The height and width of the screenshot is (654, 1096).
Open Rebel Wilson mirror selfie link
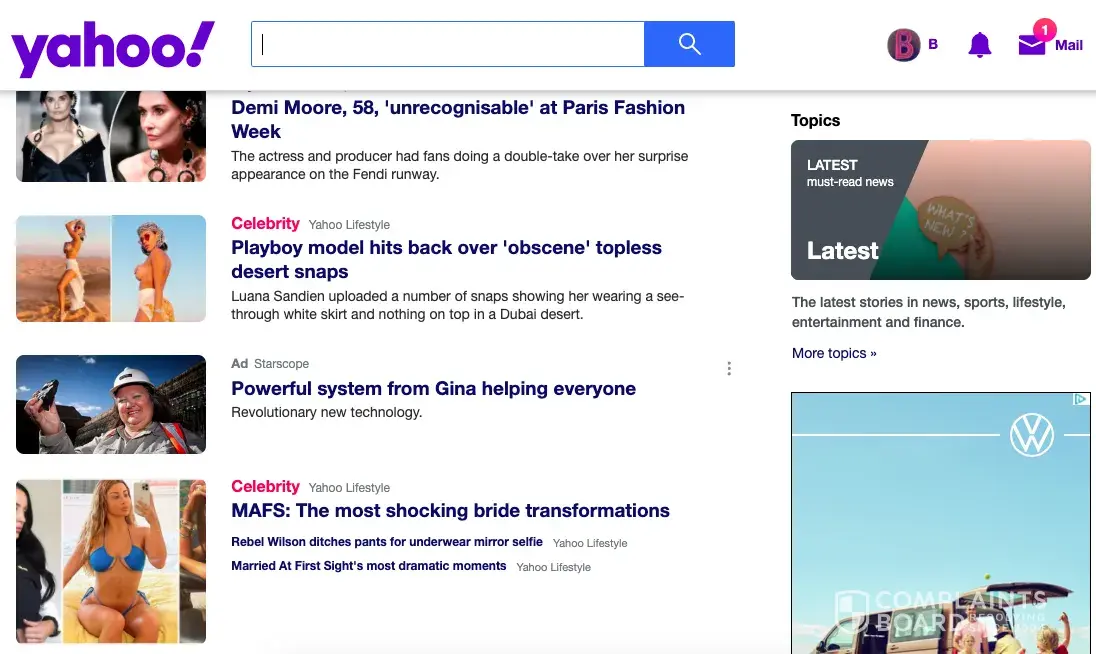point(387,542)
